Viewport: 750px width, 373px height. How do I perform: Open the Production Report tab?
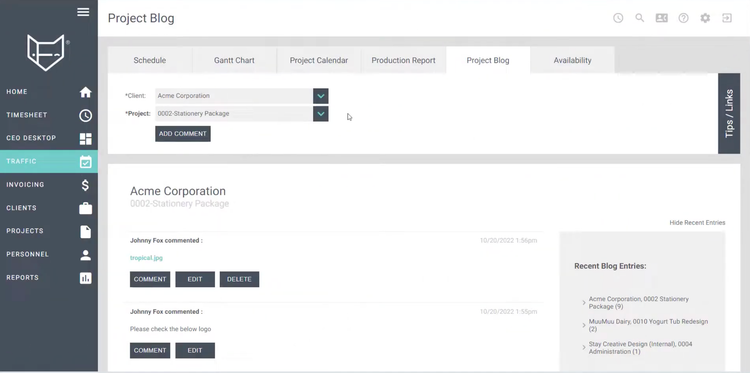(403, 60)
